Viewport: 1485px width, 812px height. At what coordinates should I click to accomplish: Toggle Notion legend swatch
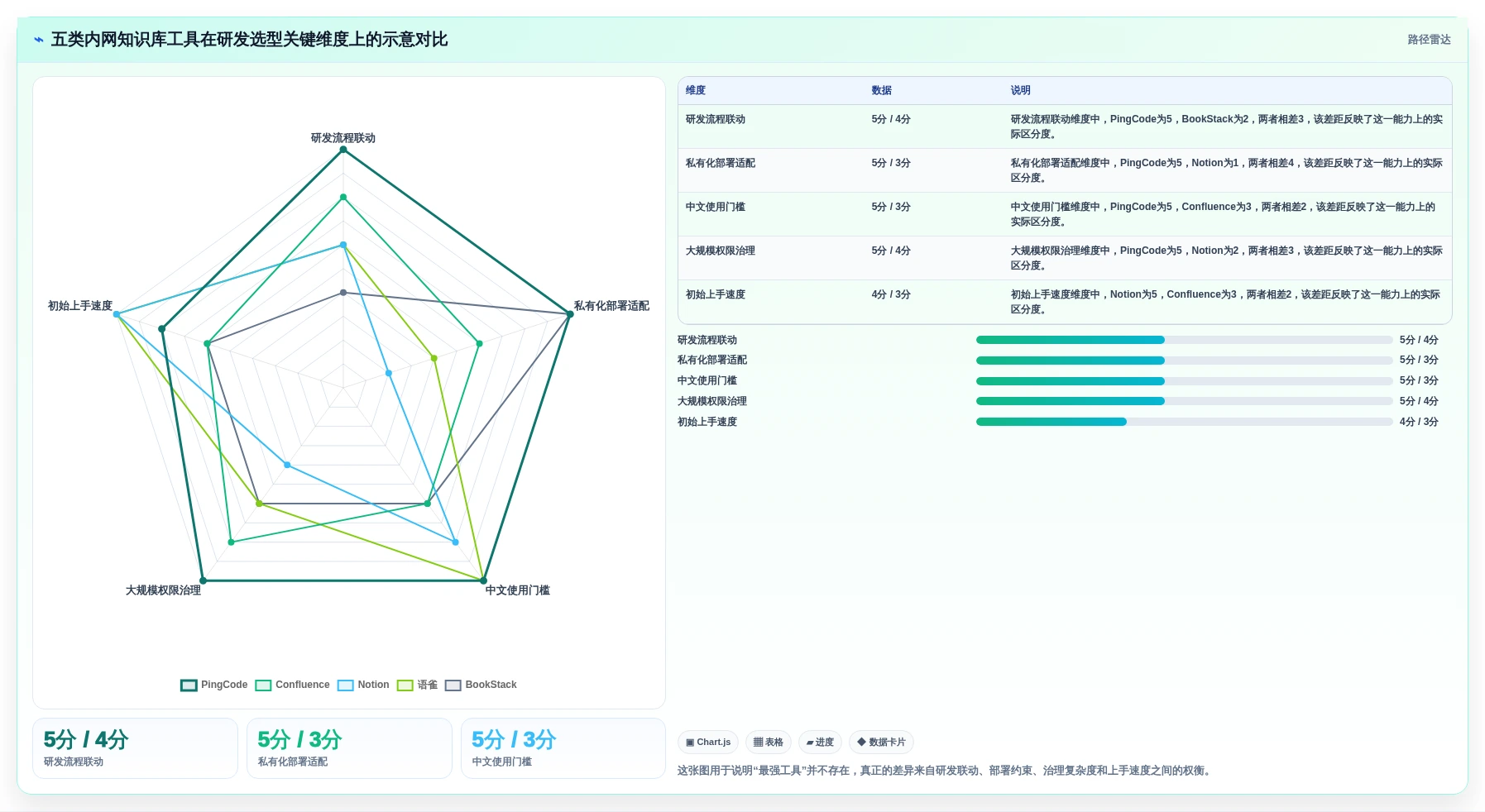coord(345,685)
